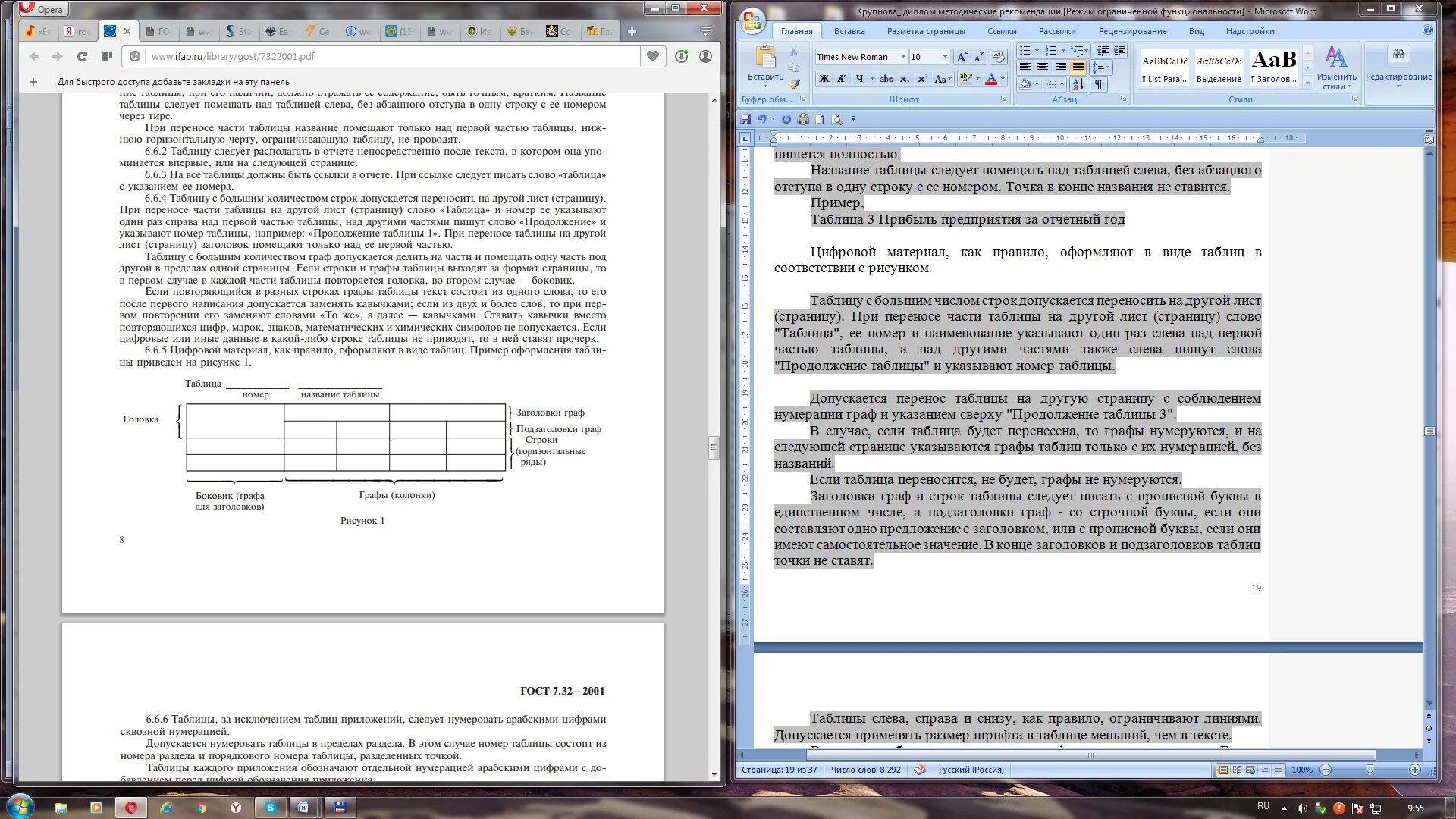Center align text in Word
The image size is (1456, 819).
pos(1043,67)
